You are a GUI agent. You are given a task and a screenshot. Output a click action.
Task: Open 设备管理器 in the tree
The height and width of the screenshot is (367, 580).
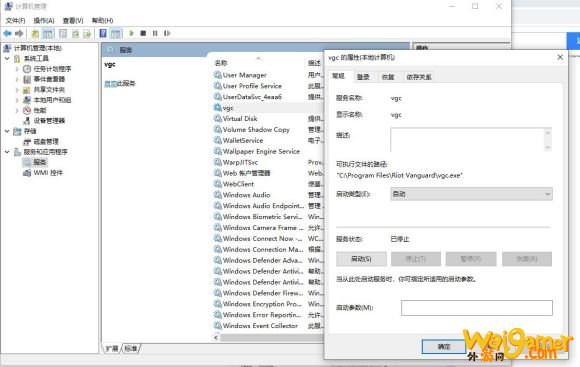click(44, 121)
